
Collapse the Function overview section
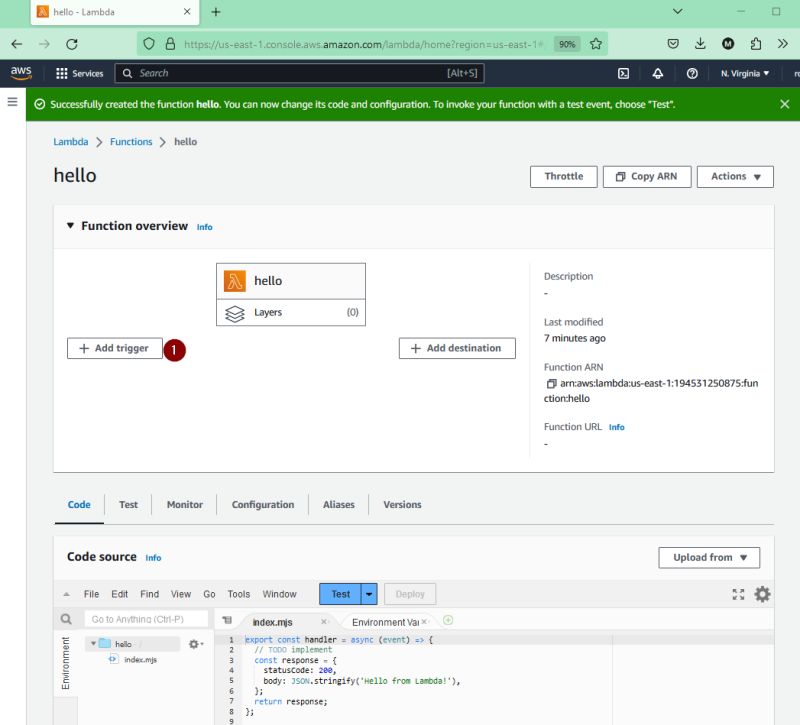68,226
